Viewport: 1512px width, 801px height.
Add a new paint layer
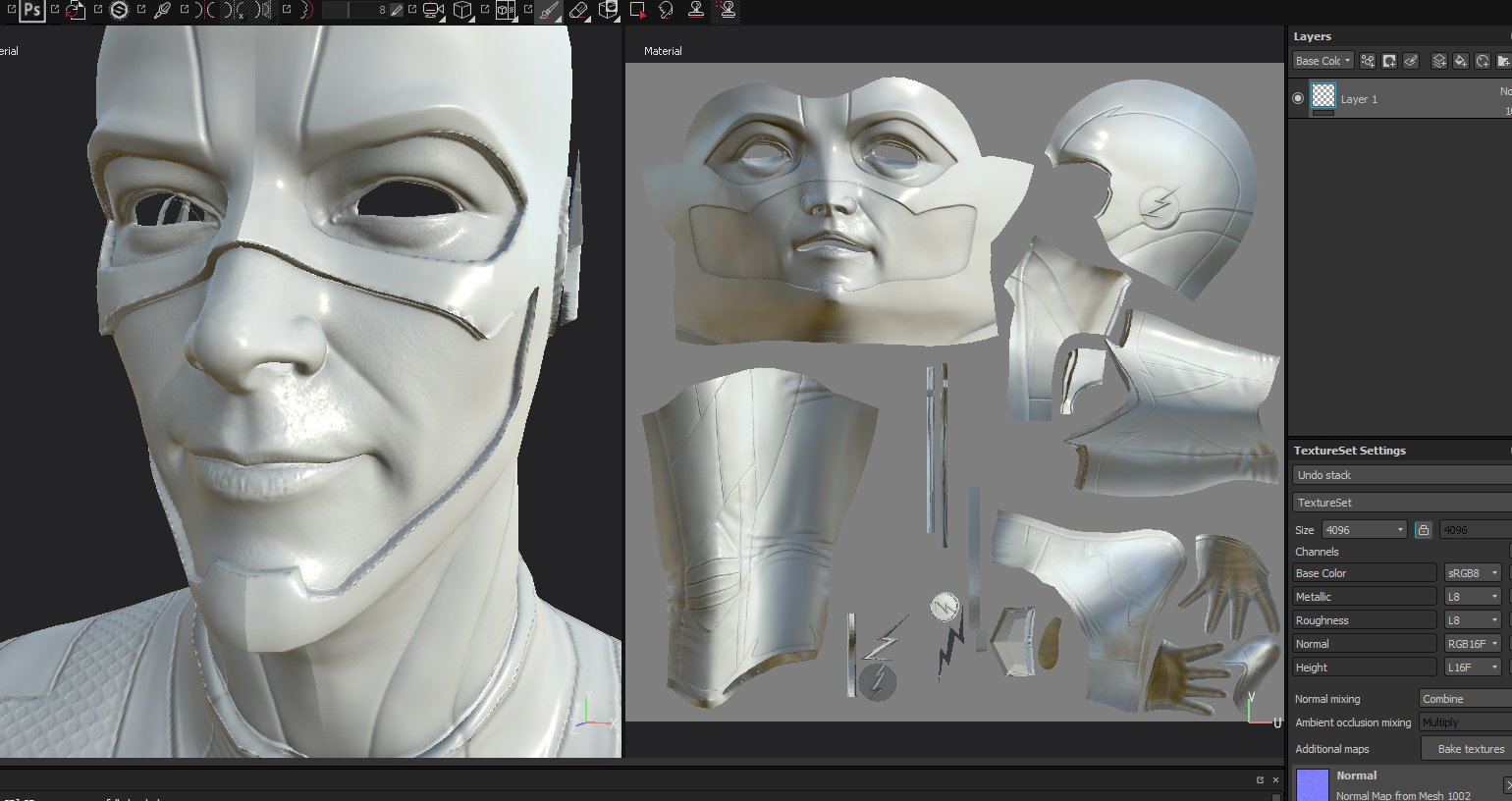pyautogui.click(x=1439, y=61)
